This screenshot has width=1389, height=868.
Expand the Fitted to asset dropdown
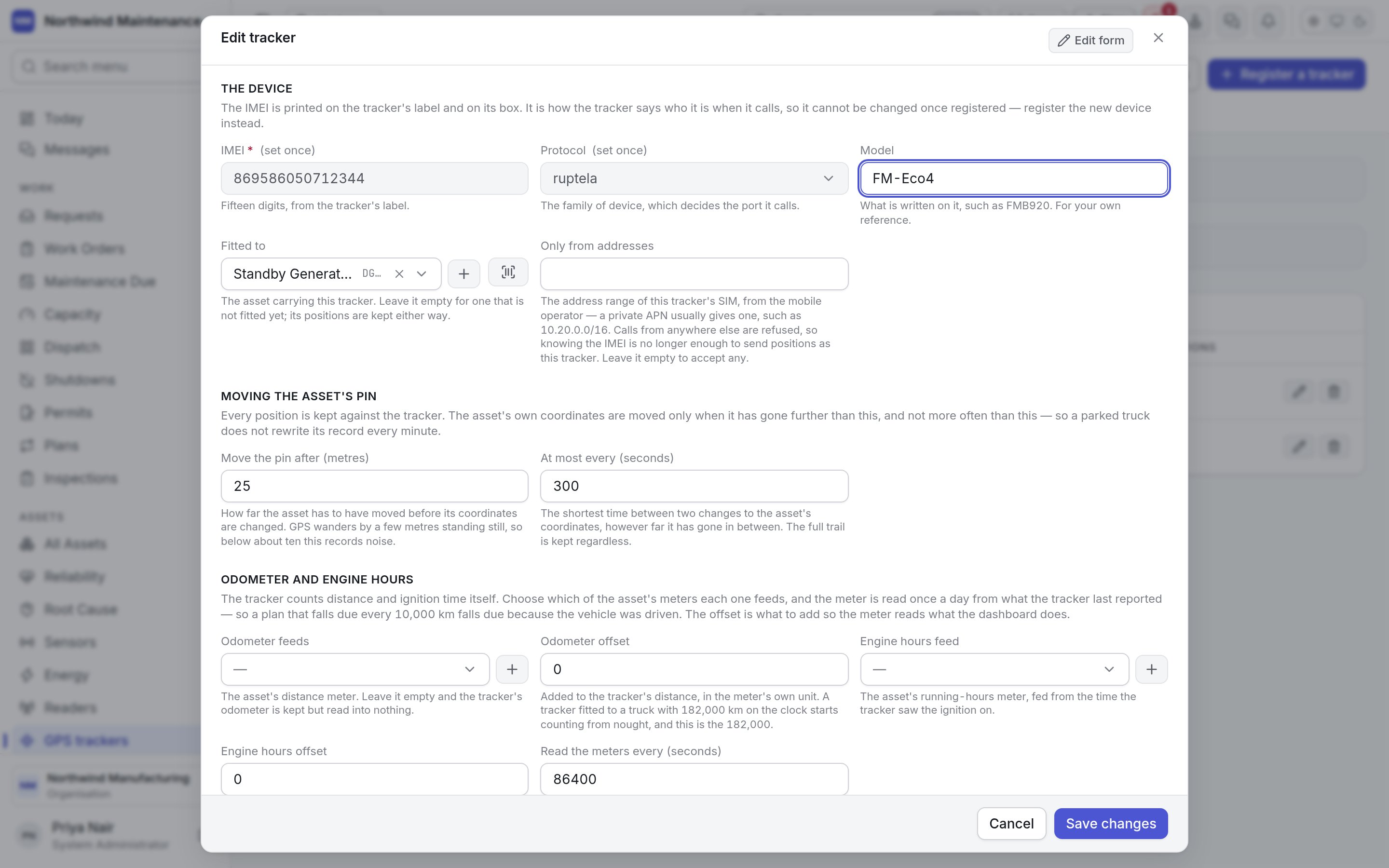pos(422,274)
